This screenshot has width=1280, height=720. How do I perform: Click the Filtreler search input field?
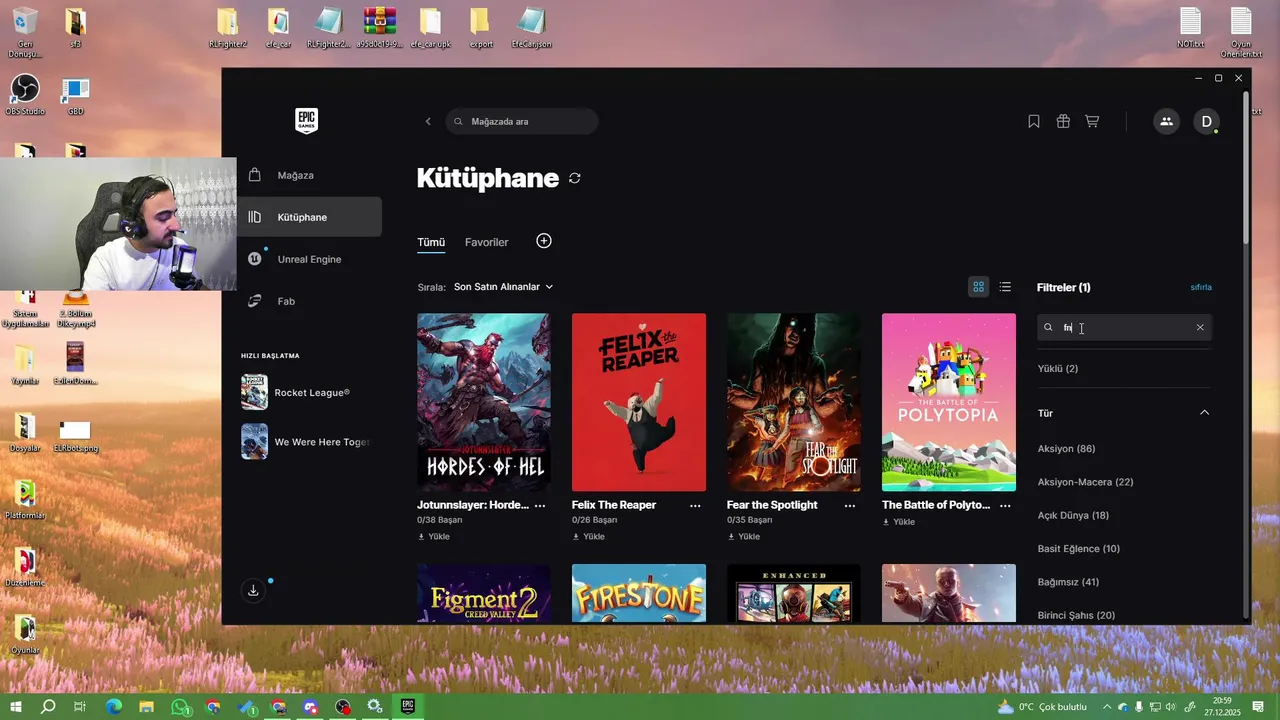1124,327
